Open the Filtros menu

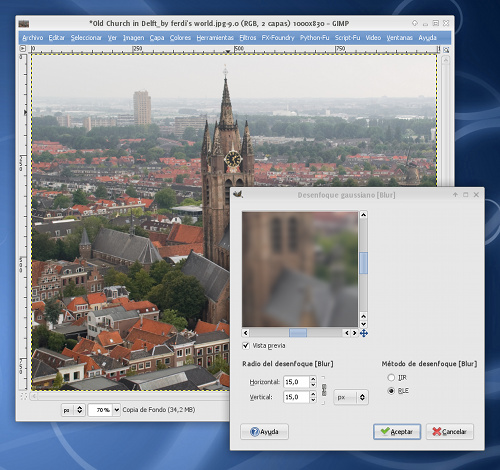248,38
